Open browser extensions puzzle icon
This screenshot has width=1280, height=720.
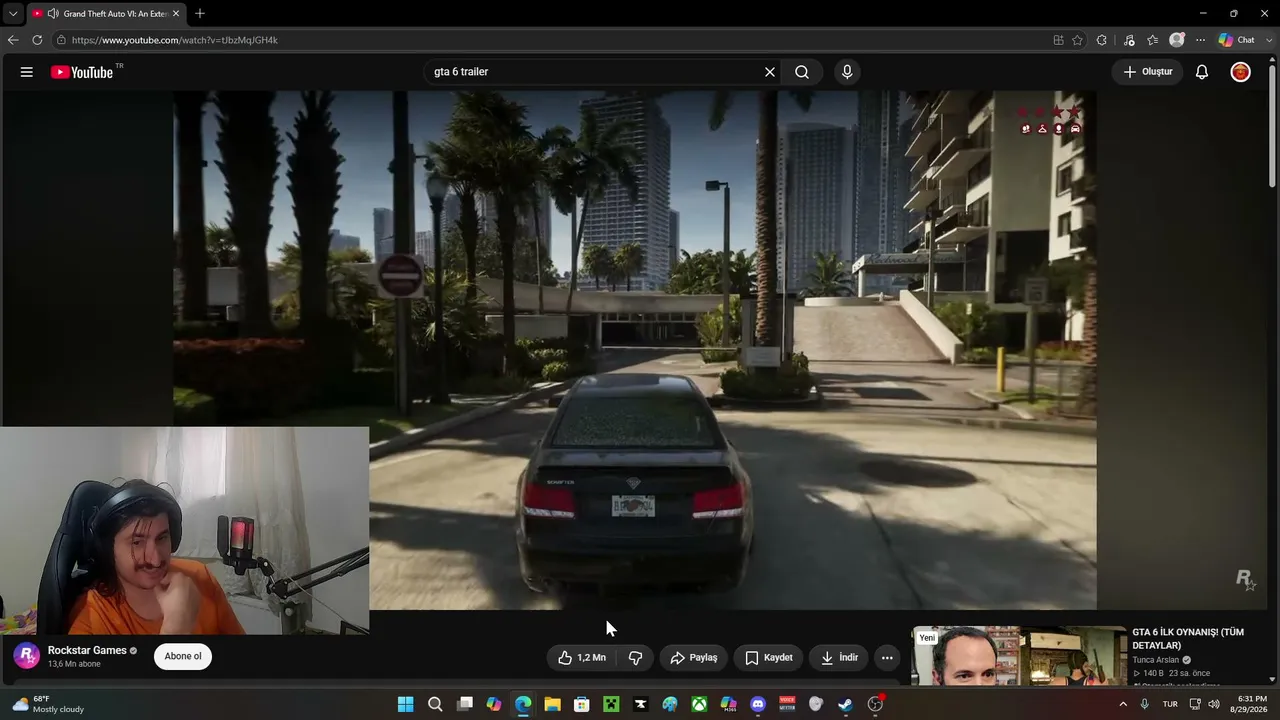click(1102, 40)
